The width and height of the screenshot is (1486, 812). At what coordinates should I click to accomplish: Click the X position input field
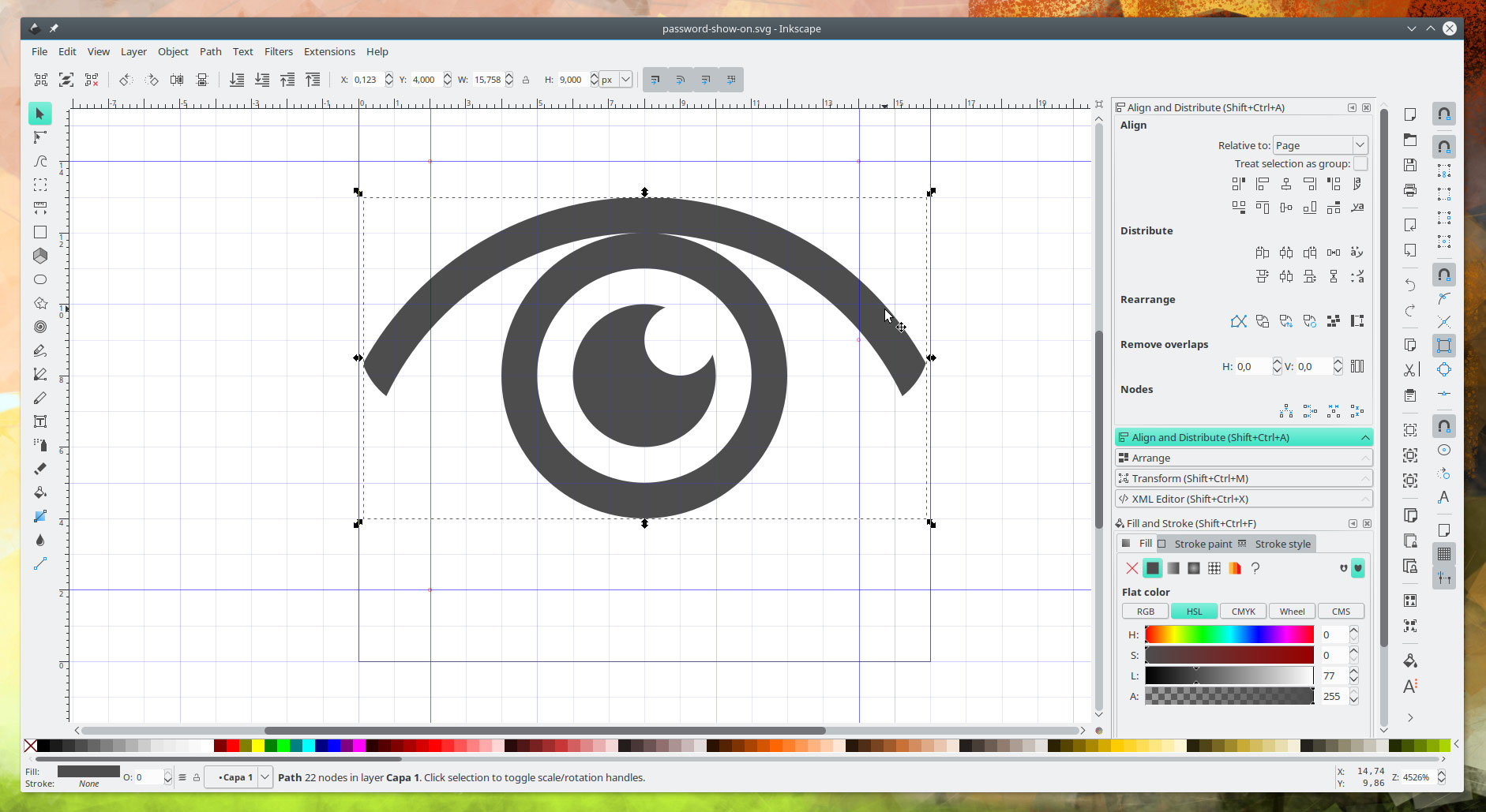pos(367,80)
